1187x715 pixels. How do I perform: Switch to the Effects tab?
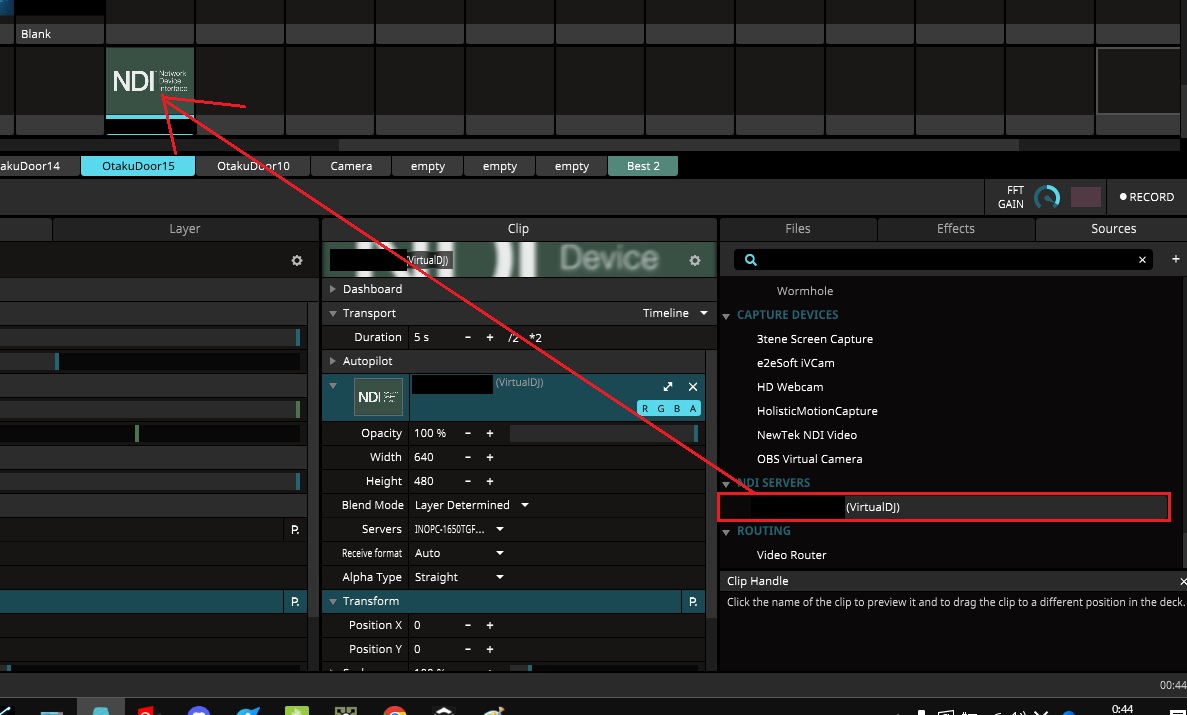[956, 229]
